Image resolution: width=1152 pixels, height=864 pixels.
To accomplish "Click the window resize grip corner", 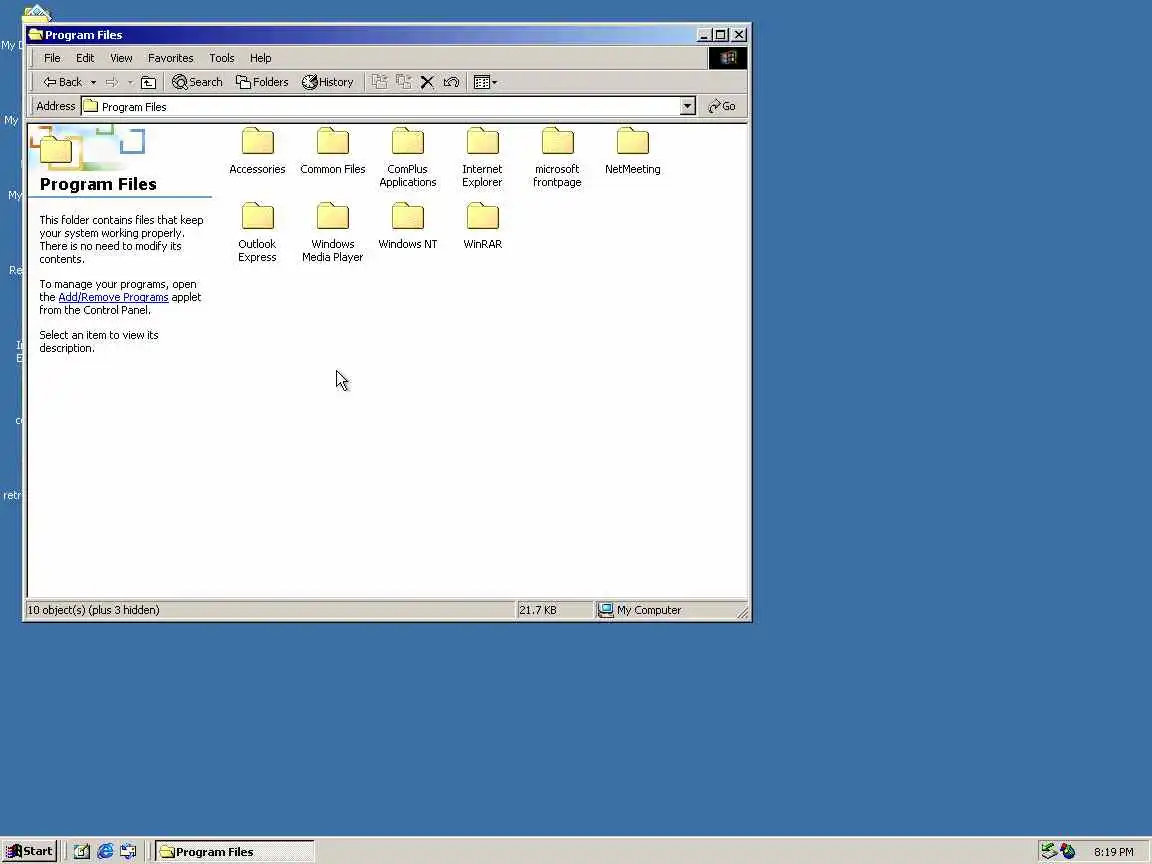I will click(742, 612).
